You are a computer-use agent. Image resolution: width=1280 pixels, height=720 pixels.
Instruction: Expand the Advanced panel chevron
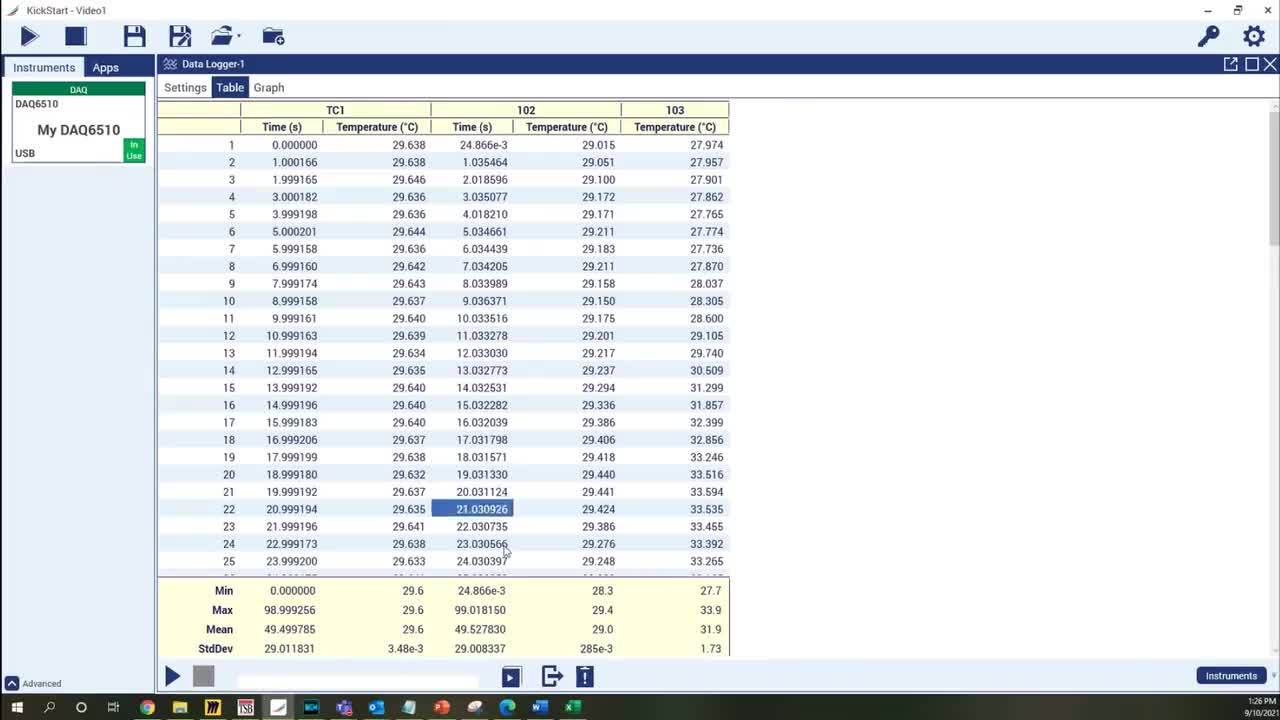pyautogui.click(x=12, y=684)
